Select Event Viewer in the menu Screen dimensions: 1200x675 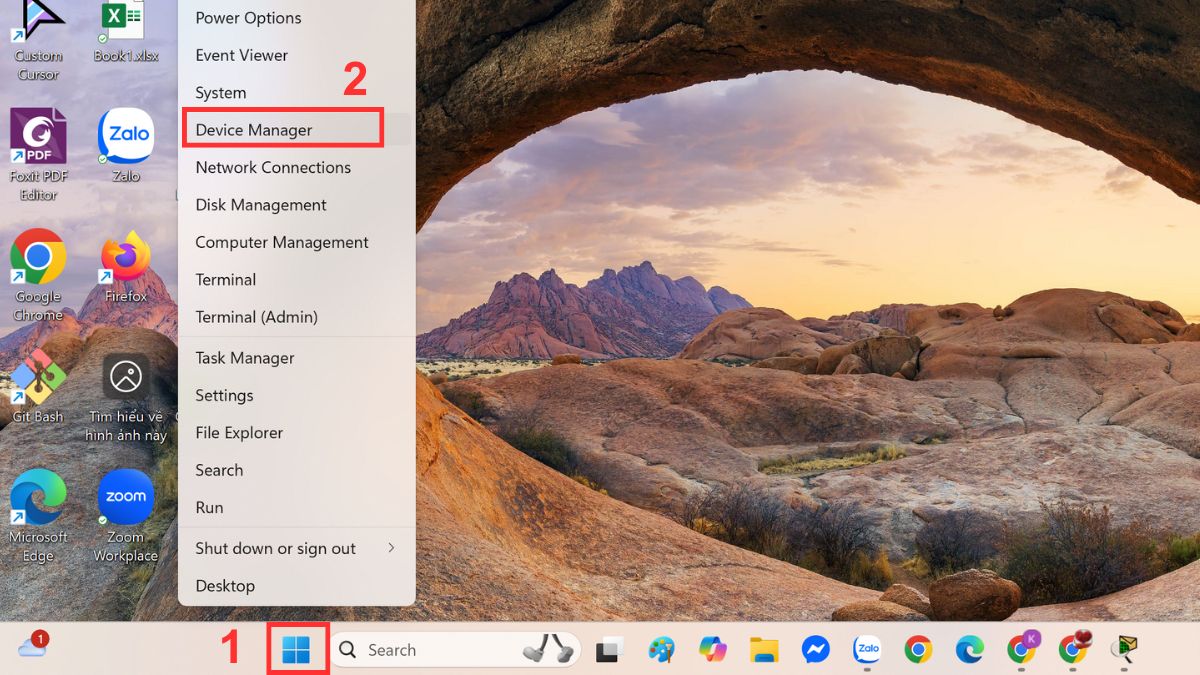click(241, 55)
